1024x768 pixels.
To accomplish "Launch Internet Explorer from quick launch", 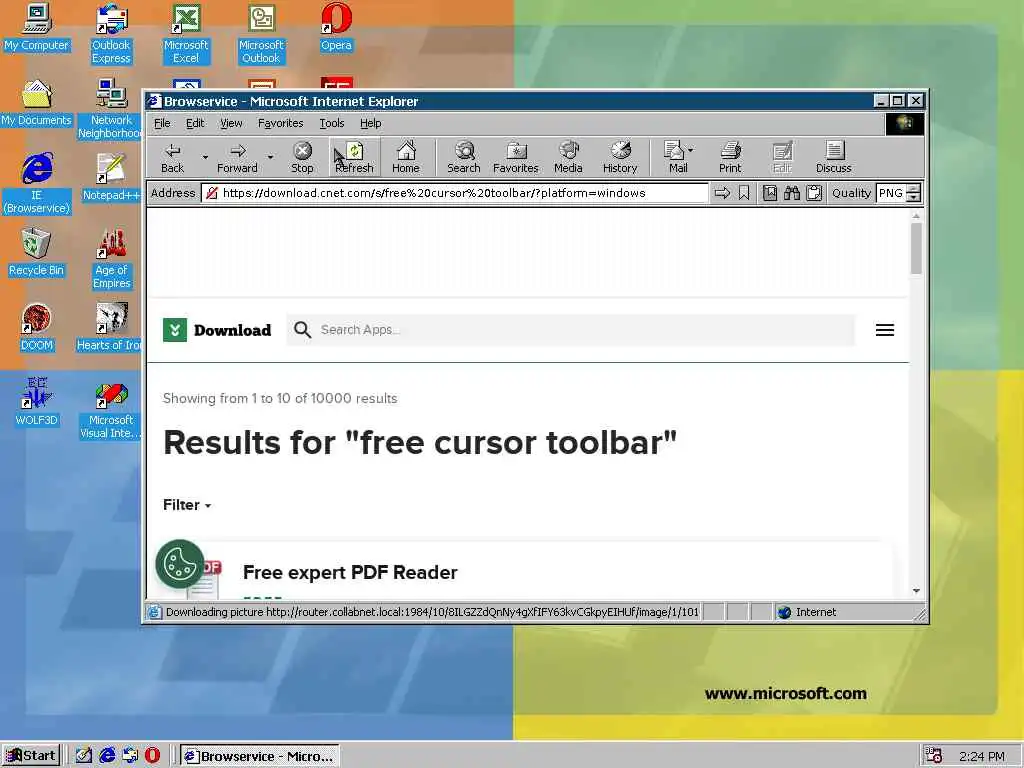I will pos(107,756).
